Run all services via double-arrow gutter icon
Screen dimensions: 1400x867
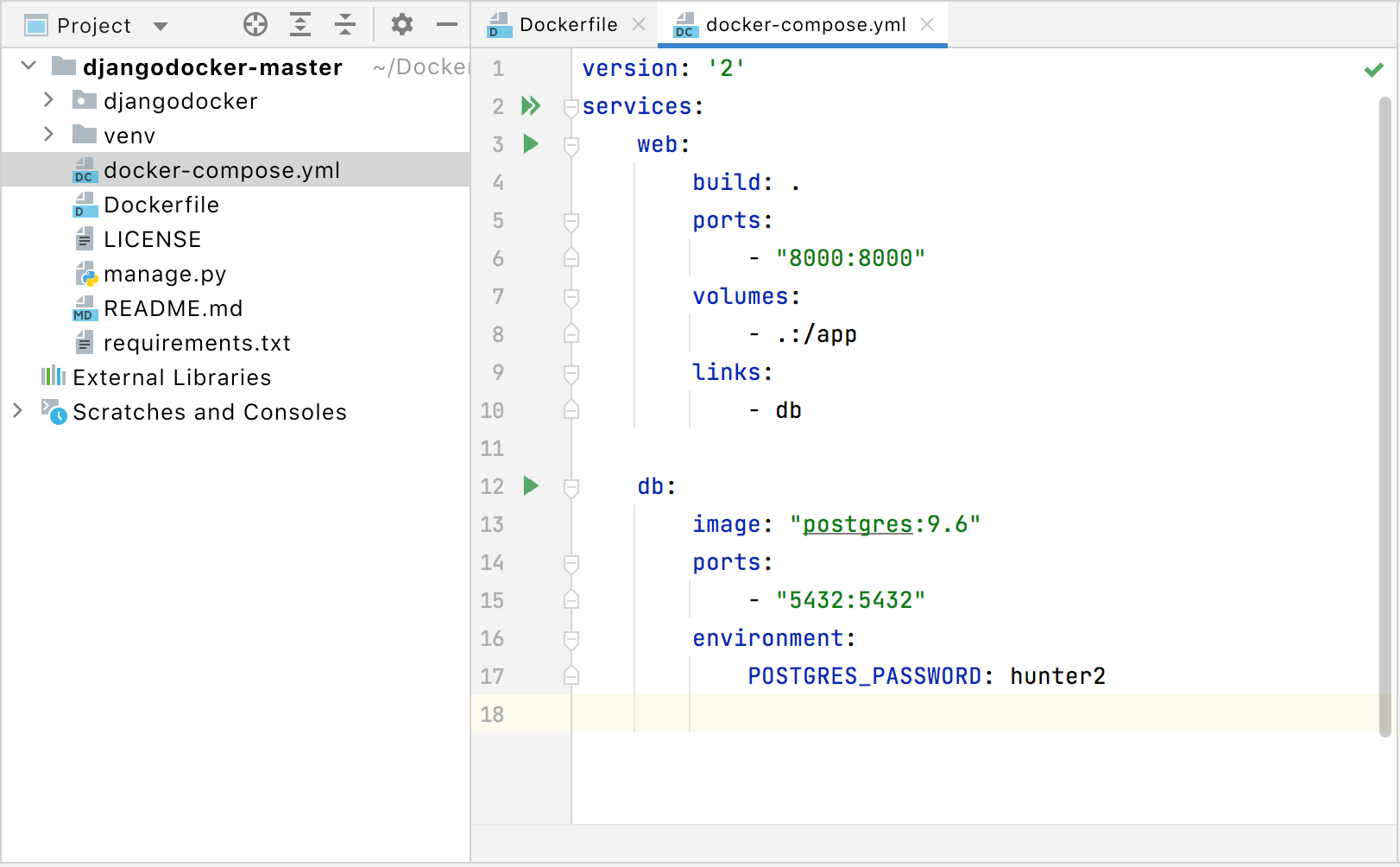[531, 105]
